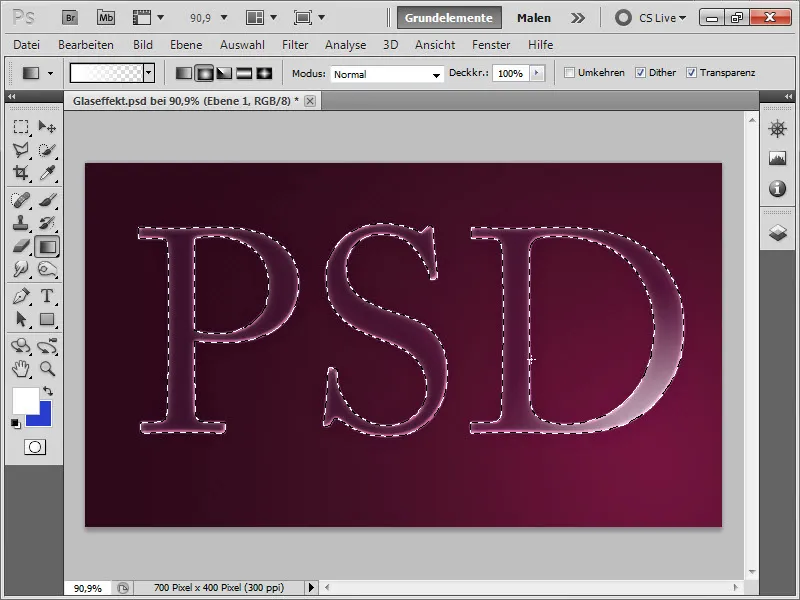Select the 3D Rotate tool
Image resolution: width=800 pixels, height=600 pixels.
point(21,346)
